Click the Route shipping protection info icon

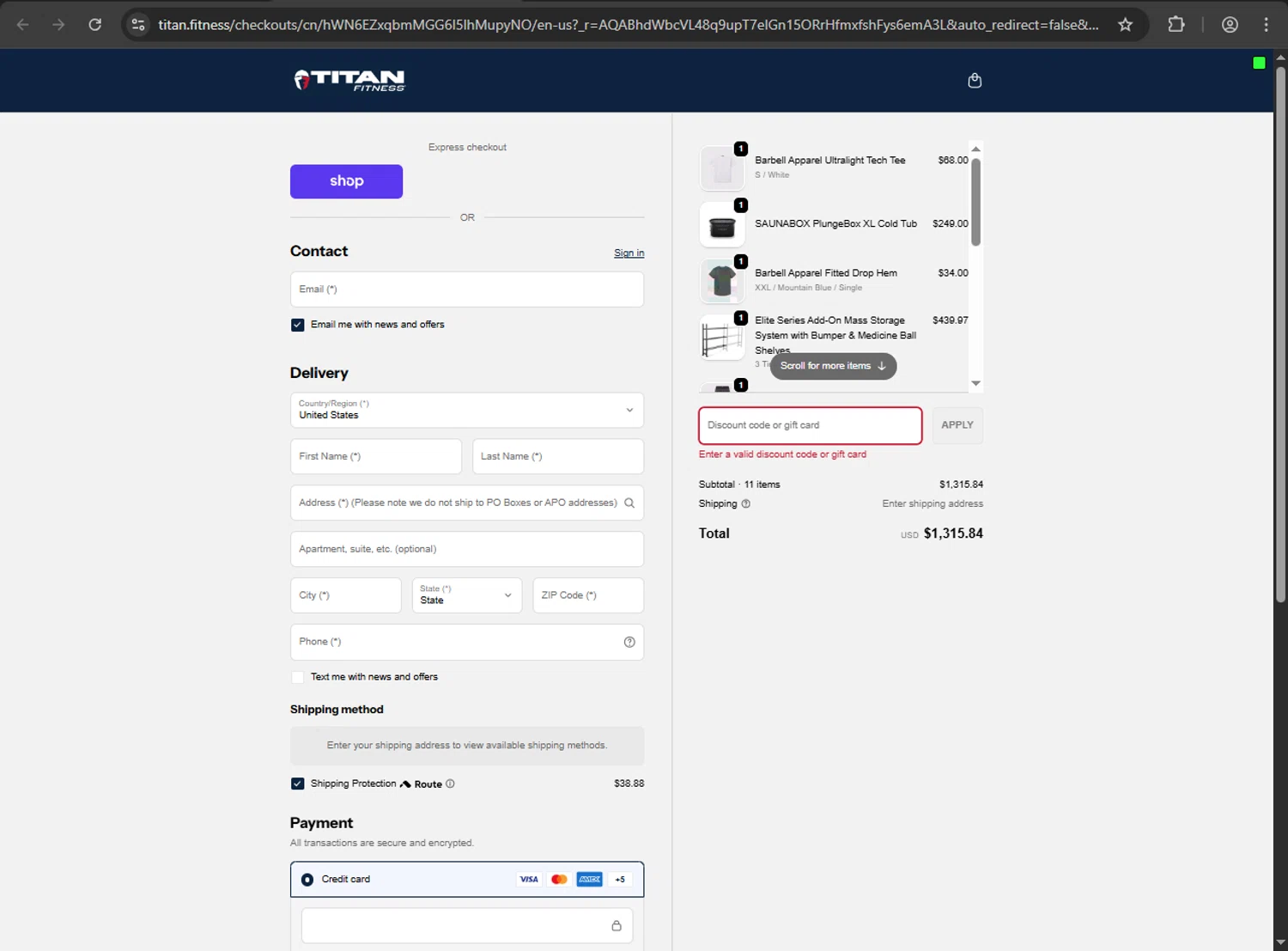coord(450,784)
